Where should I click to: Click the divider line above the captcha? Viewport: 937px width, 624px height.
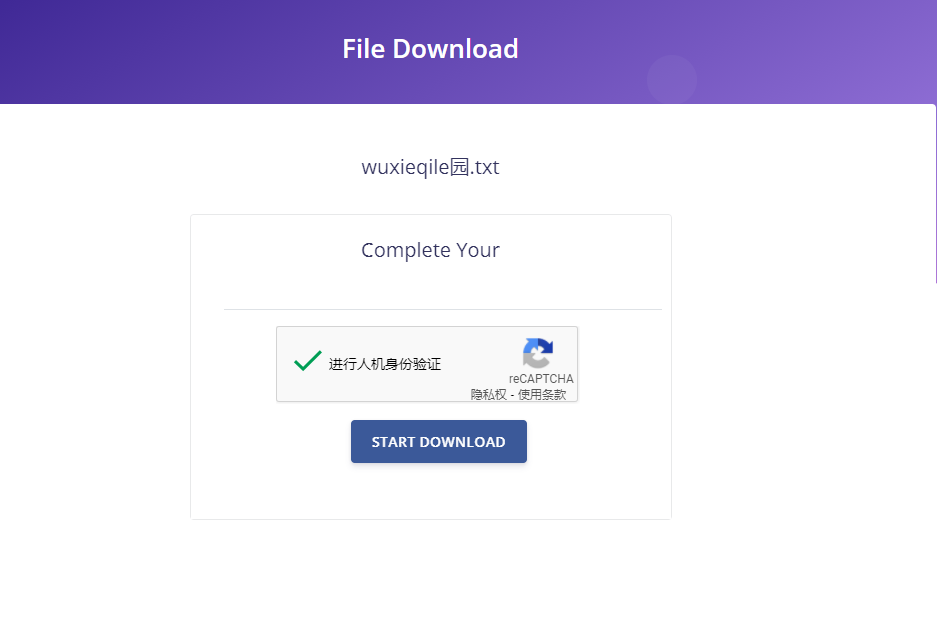tap(443, 310)
